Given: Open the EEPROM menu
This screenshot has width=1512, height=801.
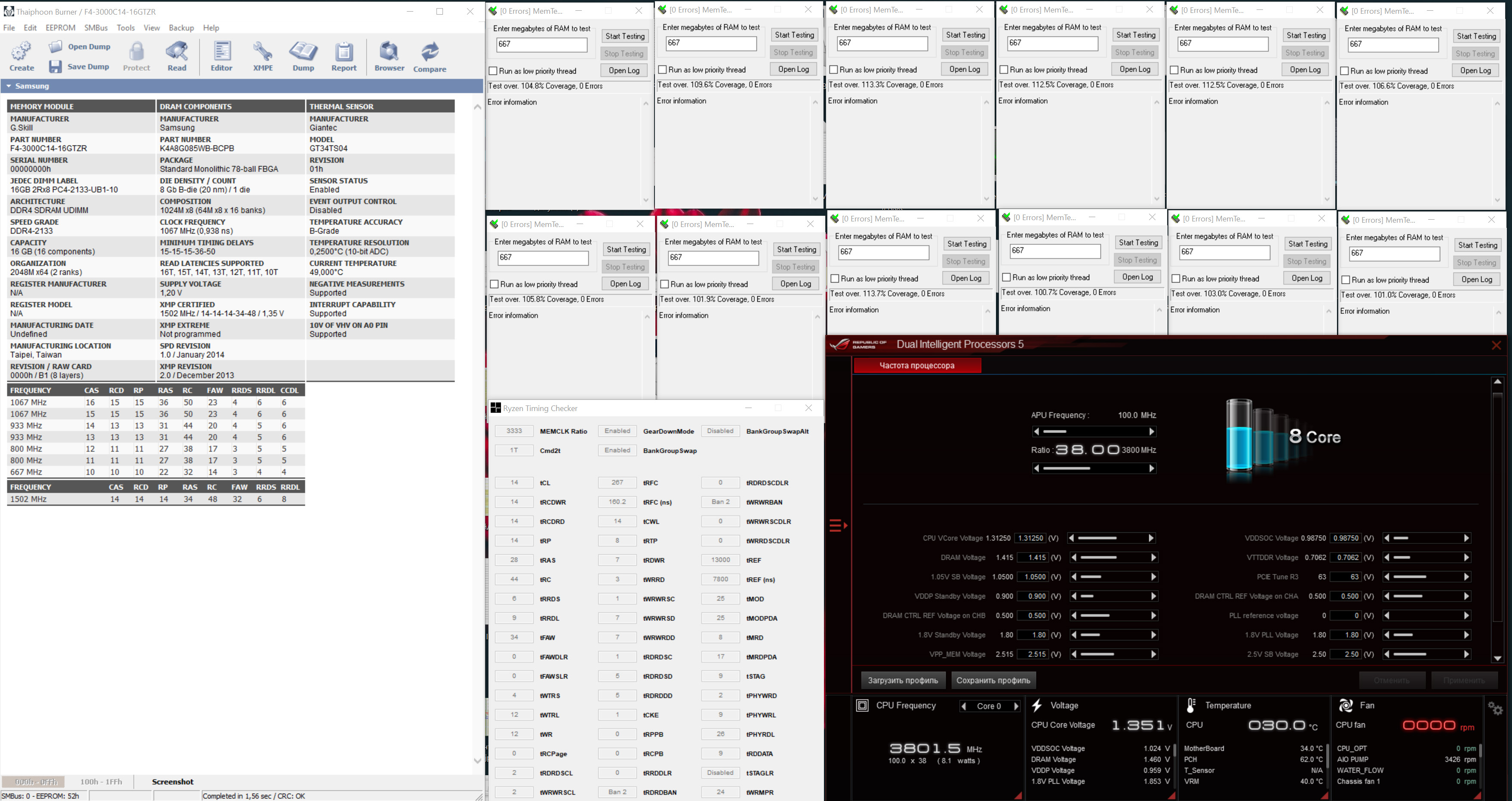Looking at the screenshot, I should (x=61, y=28).
